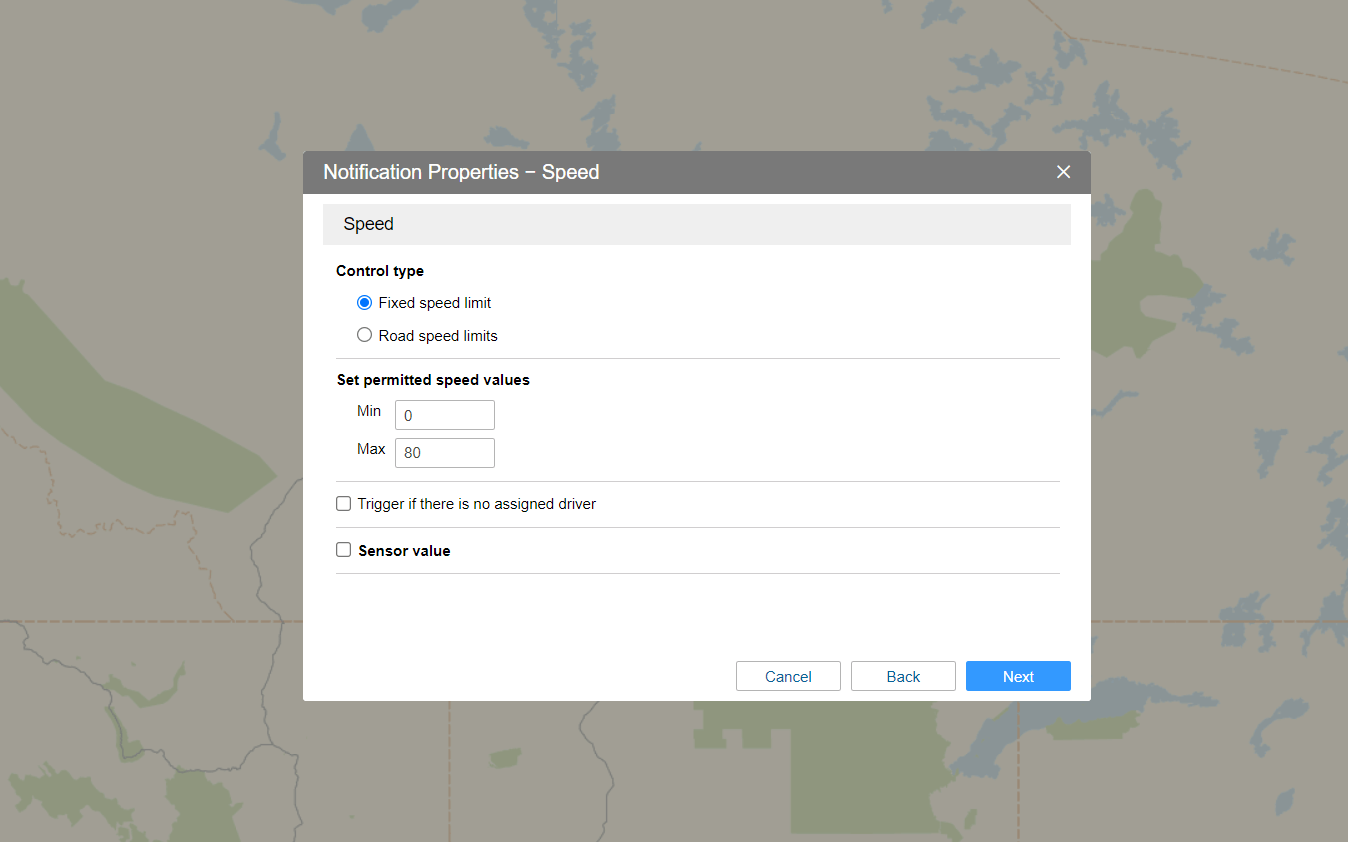The height and width of the screenshot is (842, 1348).
Task: Select the Fixed speed limit radio button
Action: tap(364, 303)
